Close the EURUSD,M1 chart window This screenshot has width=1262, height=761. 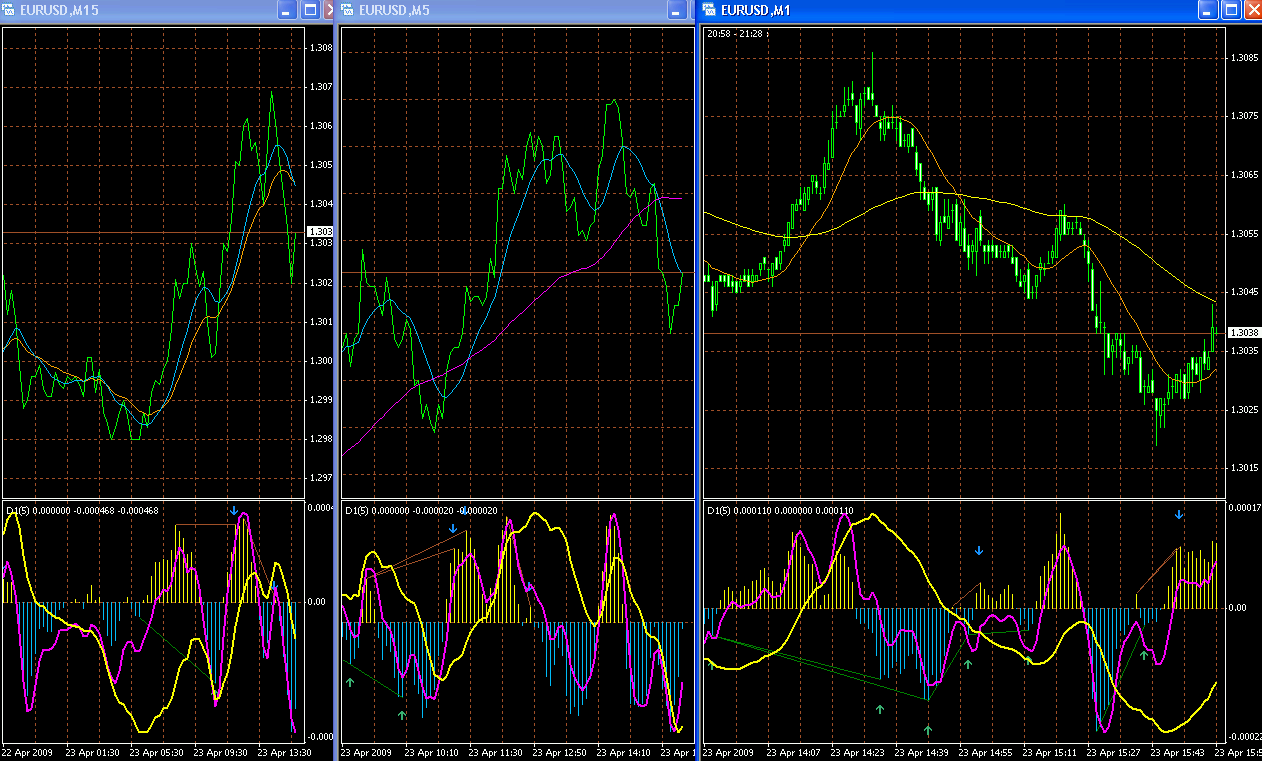tap(1252, 10)
